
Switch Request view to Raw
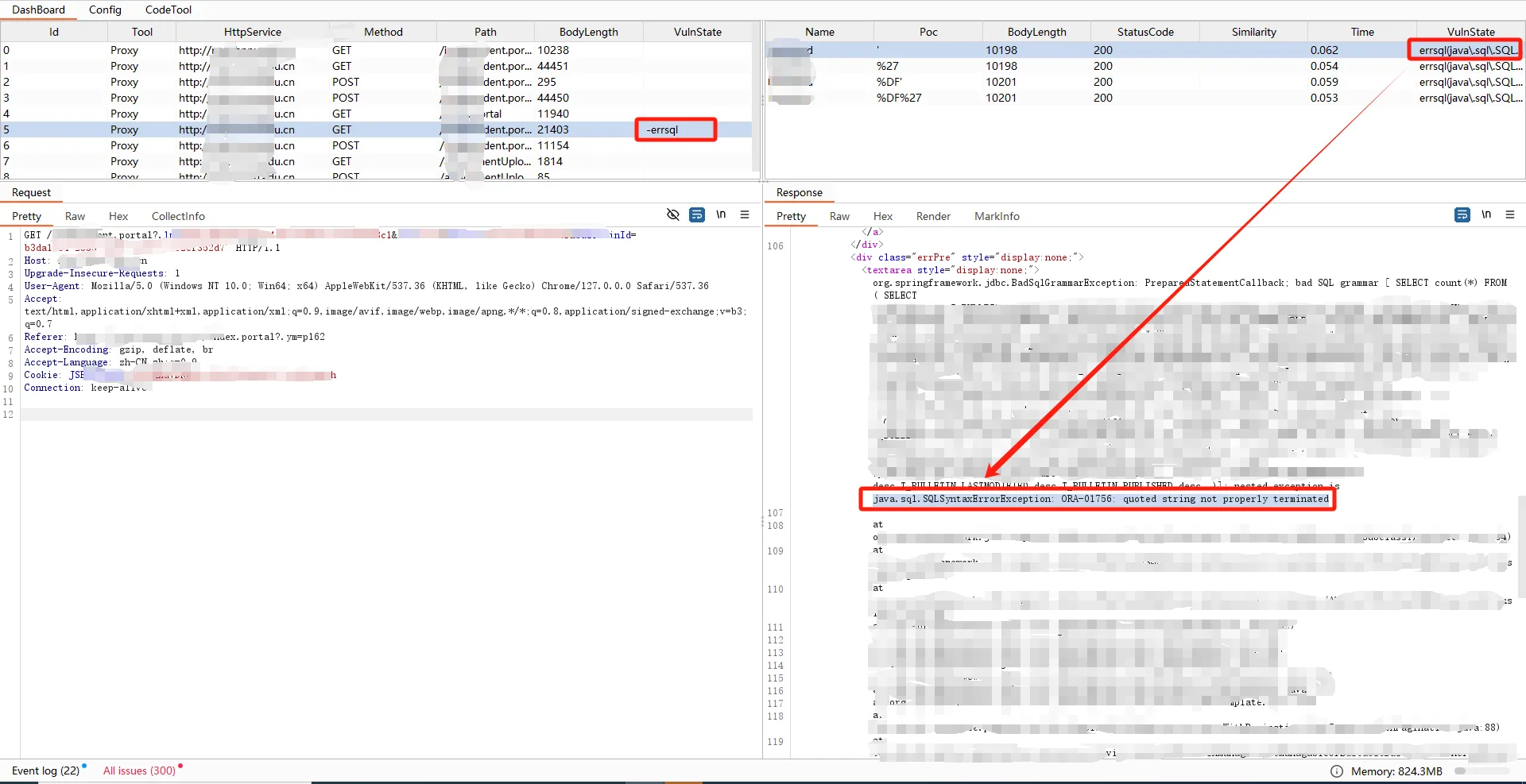coord(75,216)
